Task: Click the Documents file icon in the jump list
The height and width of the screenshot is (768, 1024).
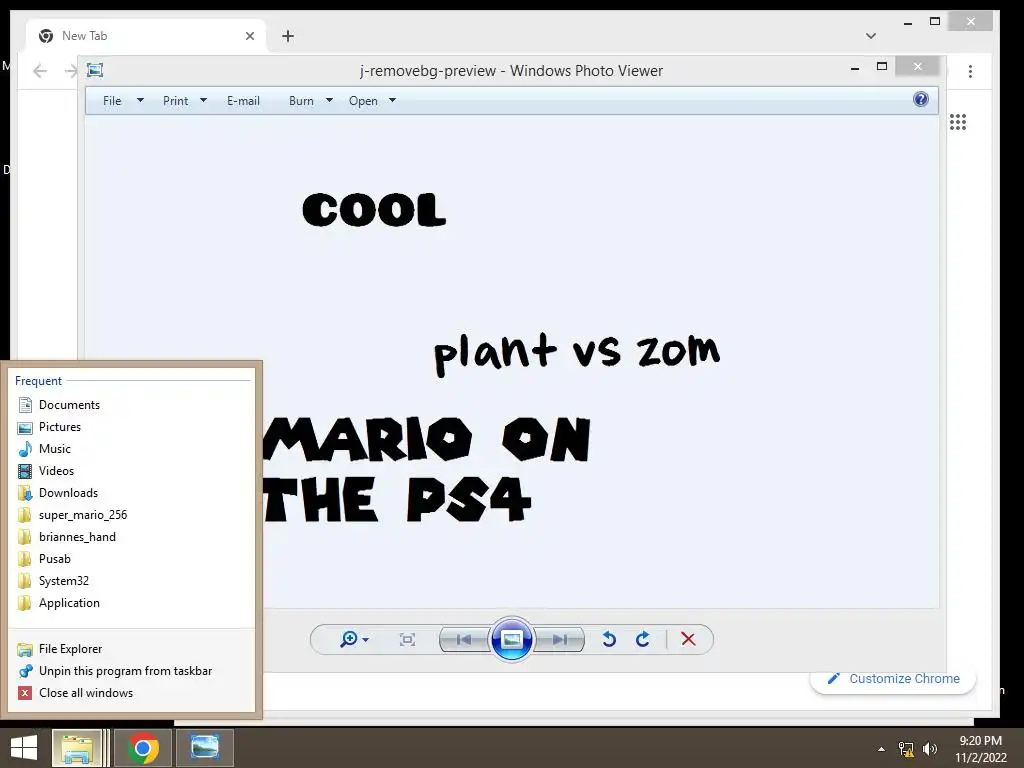Action: tap(25, 405)
